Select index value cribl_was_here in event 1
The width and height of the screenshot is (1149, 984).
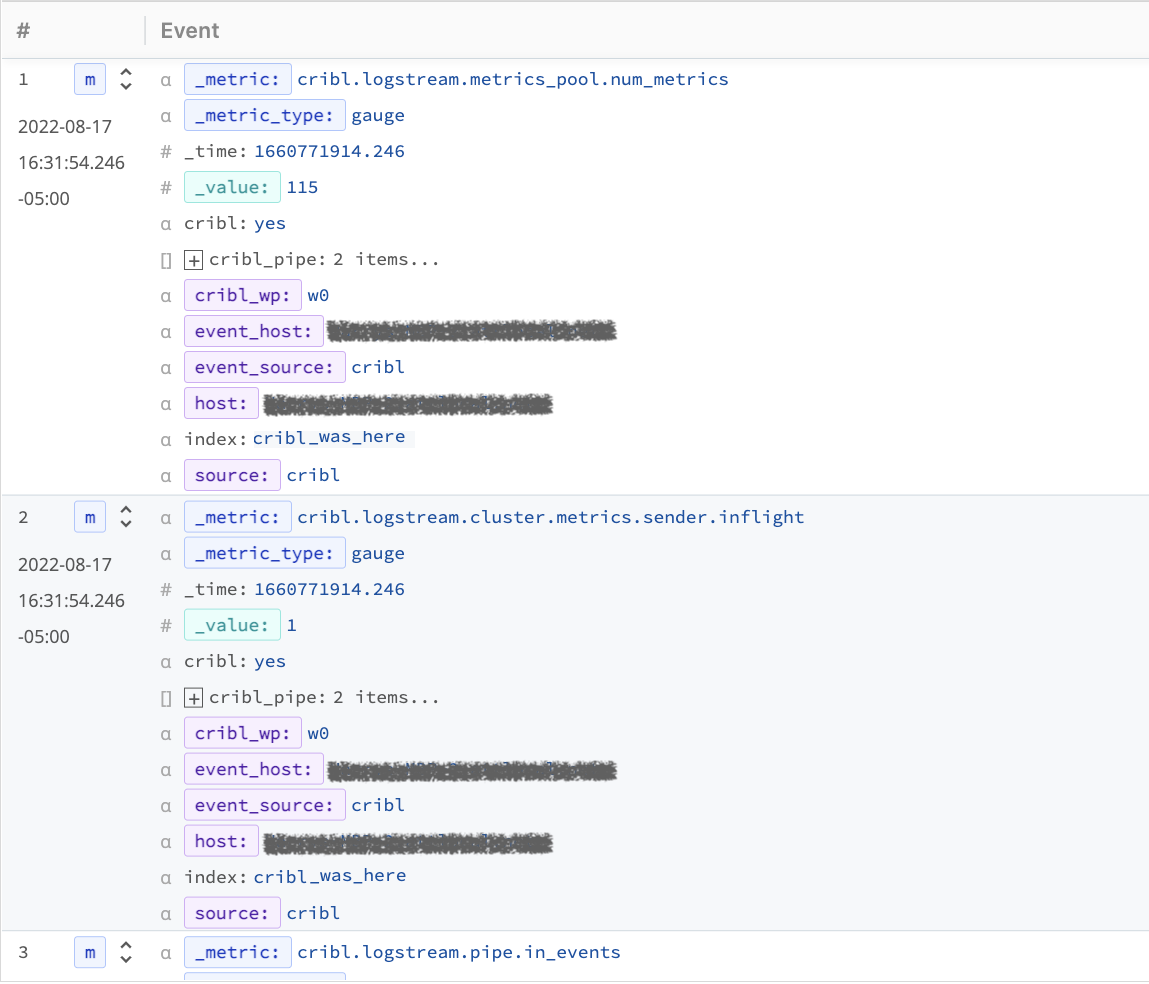tap(329, 438)
